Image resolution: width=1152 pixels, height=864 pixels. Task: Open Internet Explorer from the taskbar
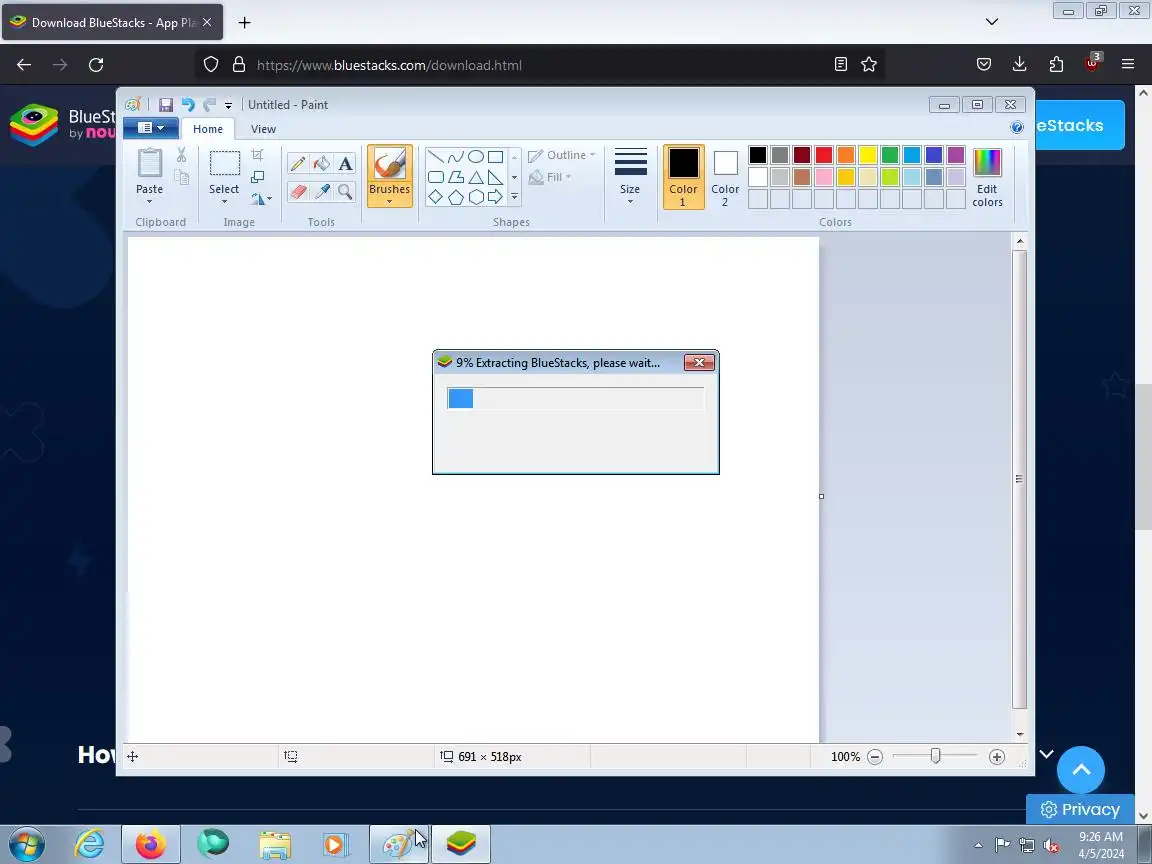tap(89, 844)
